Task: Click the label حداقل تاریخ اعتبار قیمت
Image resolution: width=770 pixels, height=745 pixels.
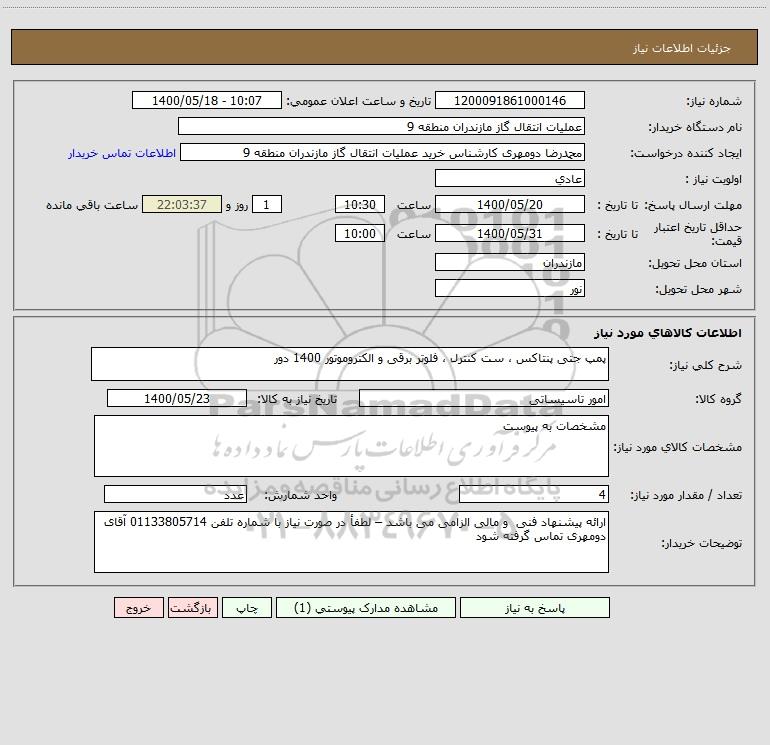Action: point(698,234)
